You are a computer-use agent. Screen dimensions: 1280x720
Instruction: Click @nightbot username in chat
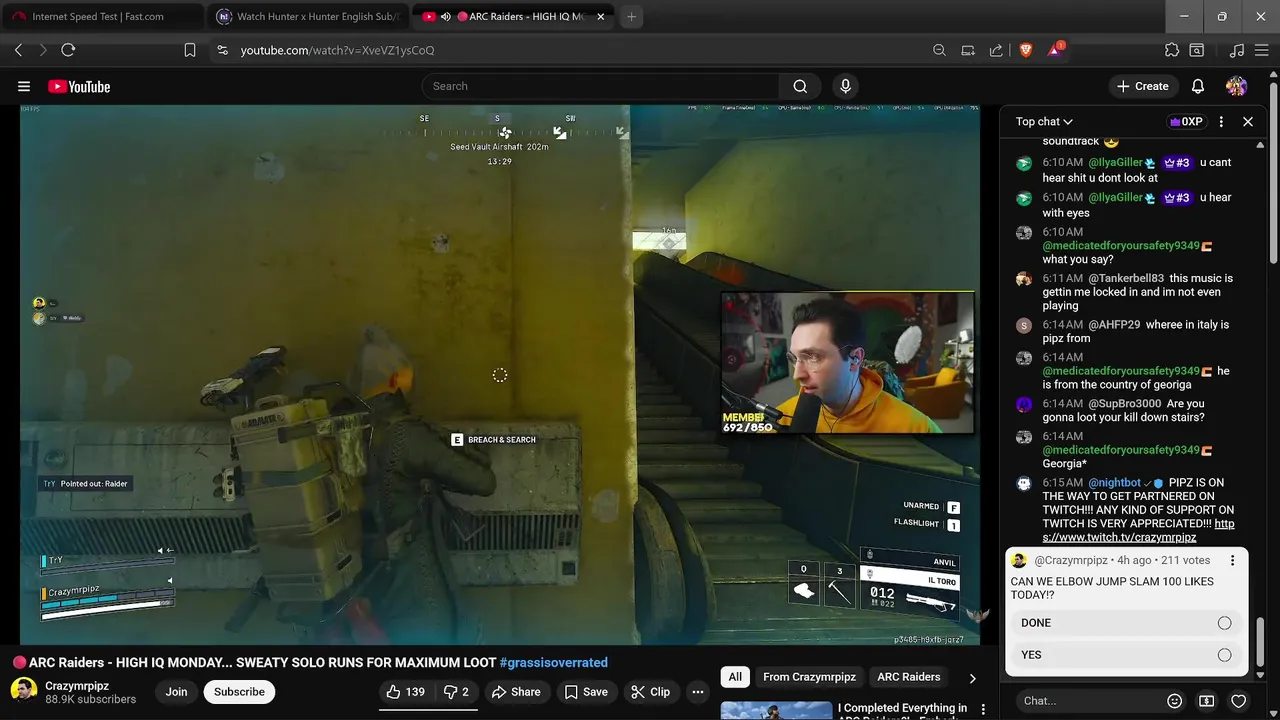[x=1114, y=483]
